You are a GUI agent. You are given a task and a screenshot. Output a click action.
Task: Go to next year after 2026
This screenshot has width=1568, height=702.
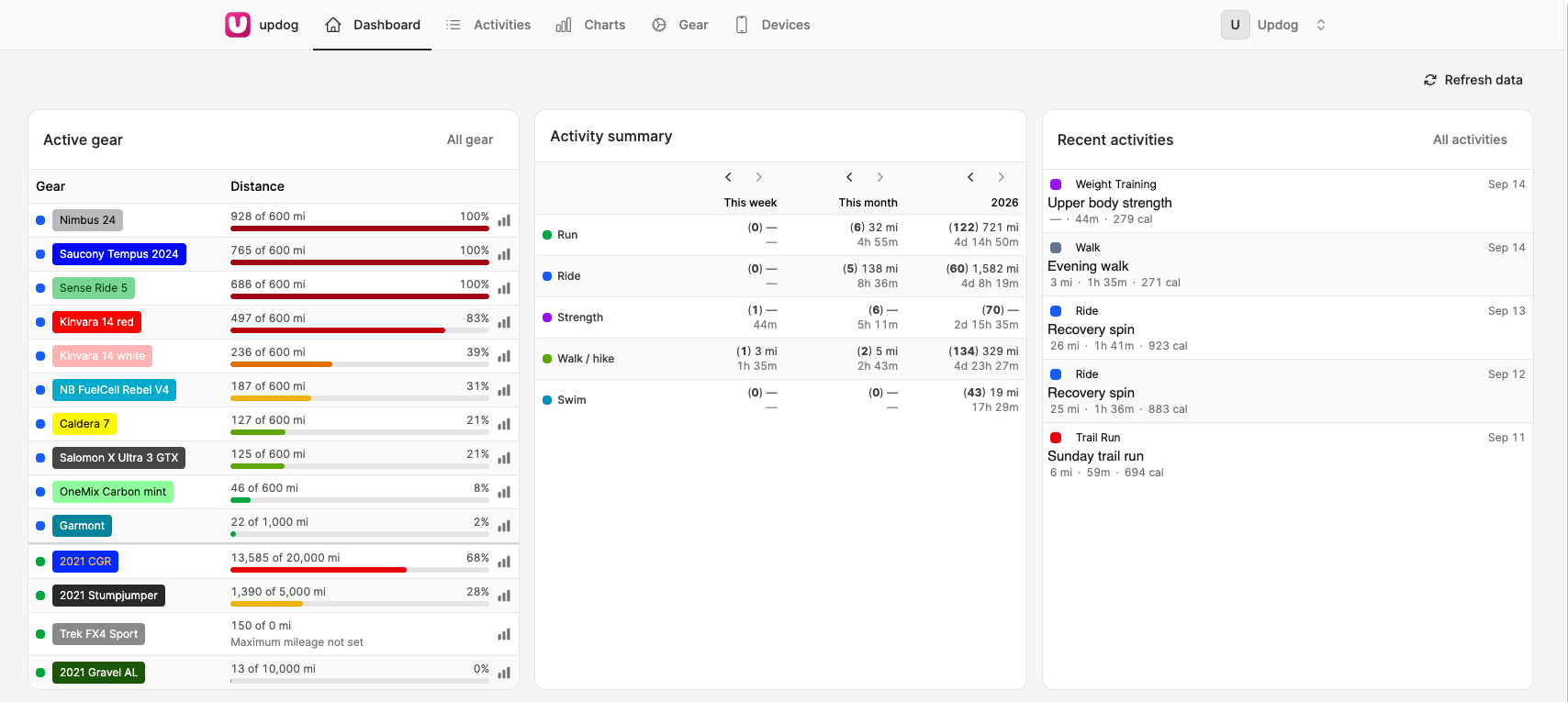click(x=1001, y=177)
